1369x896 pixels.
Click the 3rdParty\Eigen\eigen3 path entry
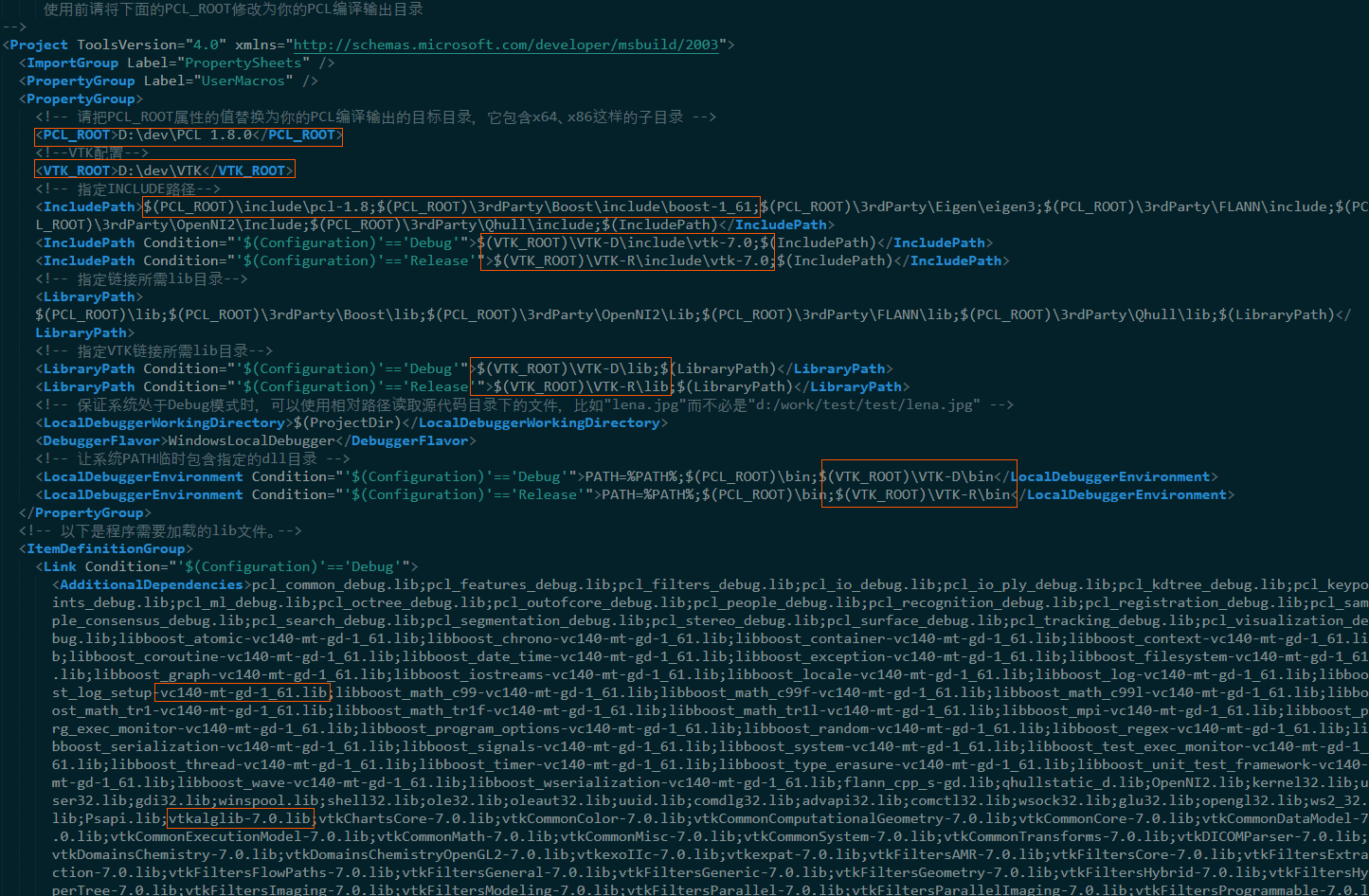click(898, 206)
